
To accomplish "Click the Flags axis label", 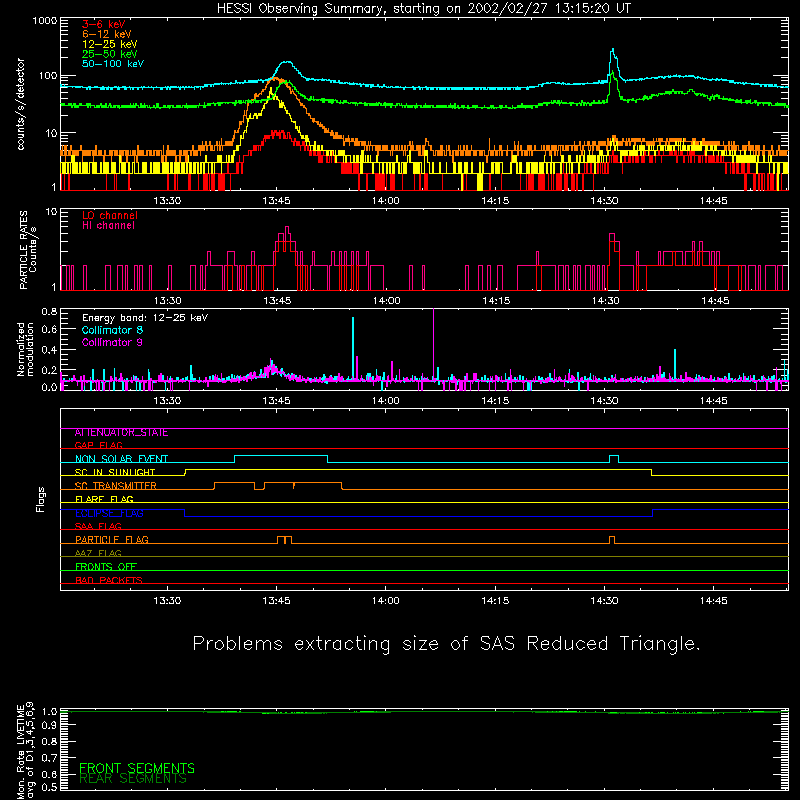I will tap(40, 499).
